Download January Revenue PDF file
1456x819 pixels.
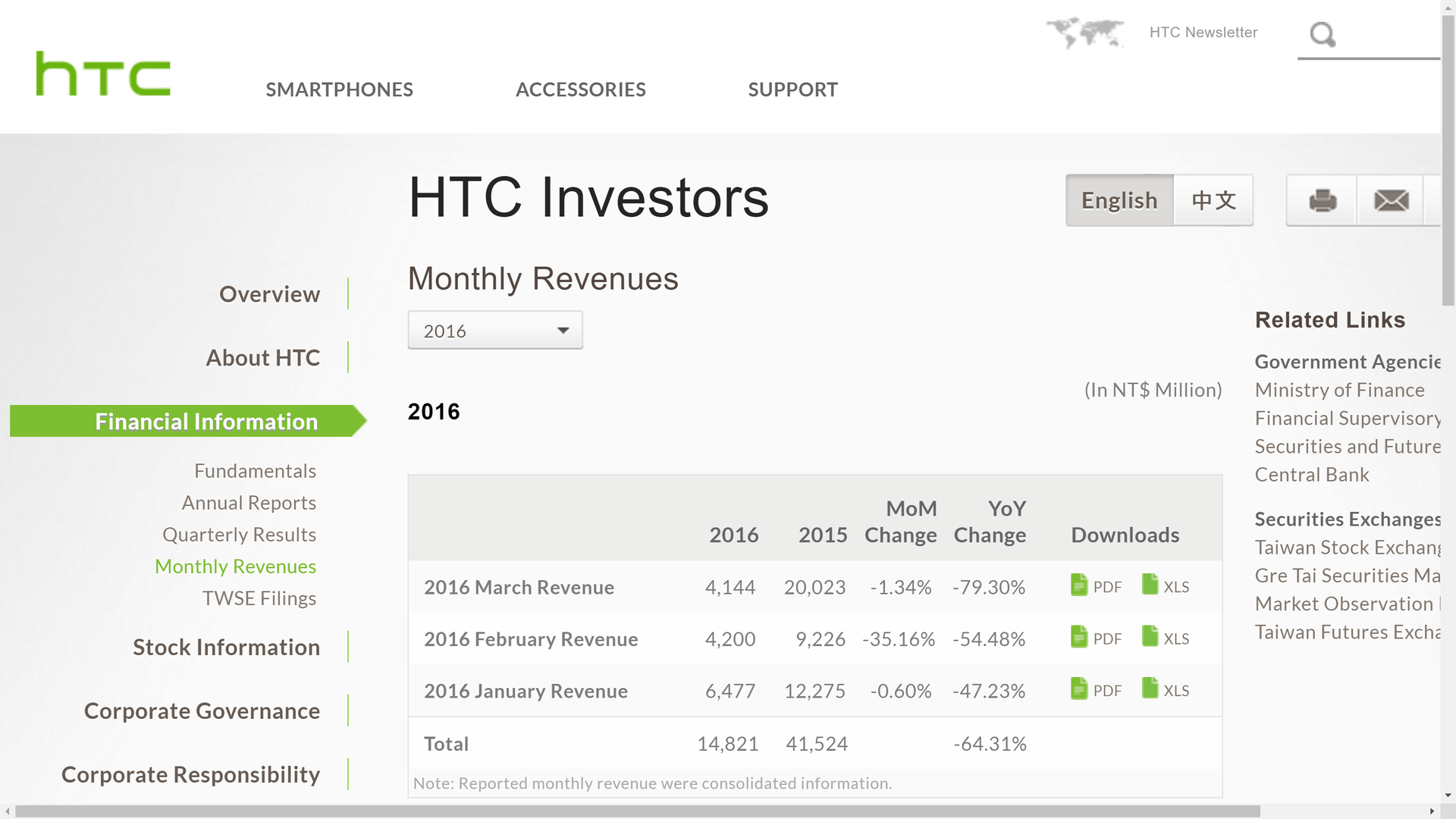pos(1096,690)
